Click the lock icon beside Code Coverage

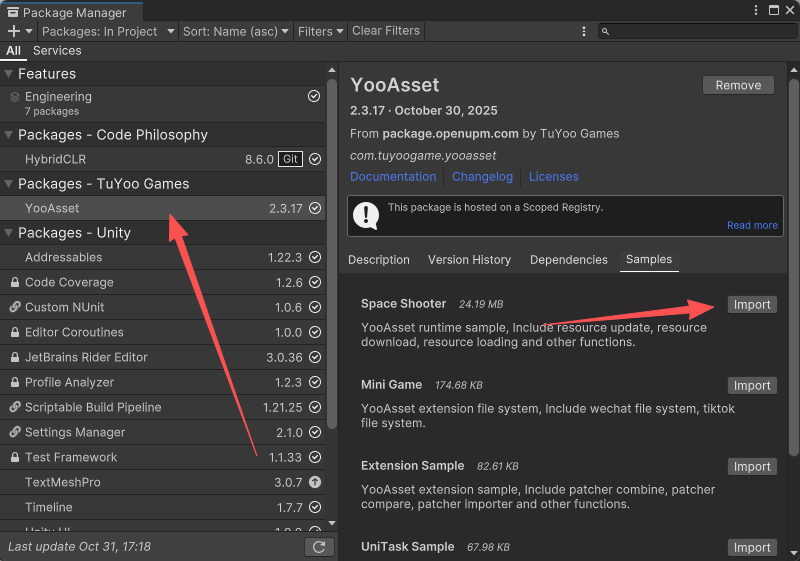tap(15, 282)
